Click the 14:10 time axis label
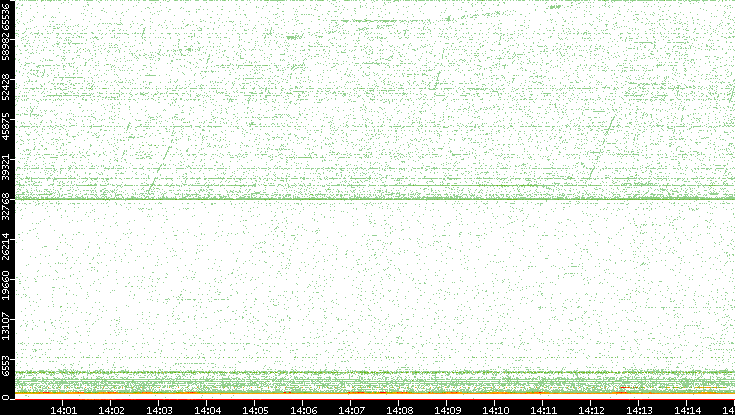This screenshot has width=735, height=415. coord(495,410)
